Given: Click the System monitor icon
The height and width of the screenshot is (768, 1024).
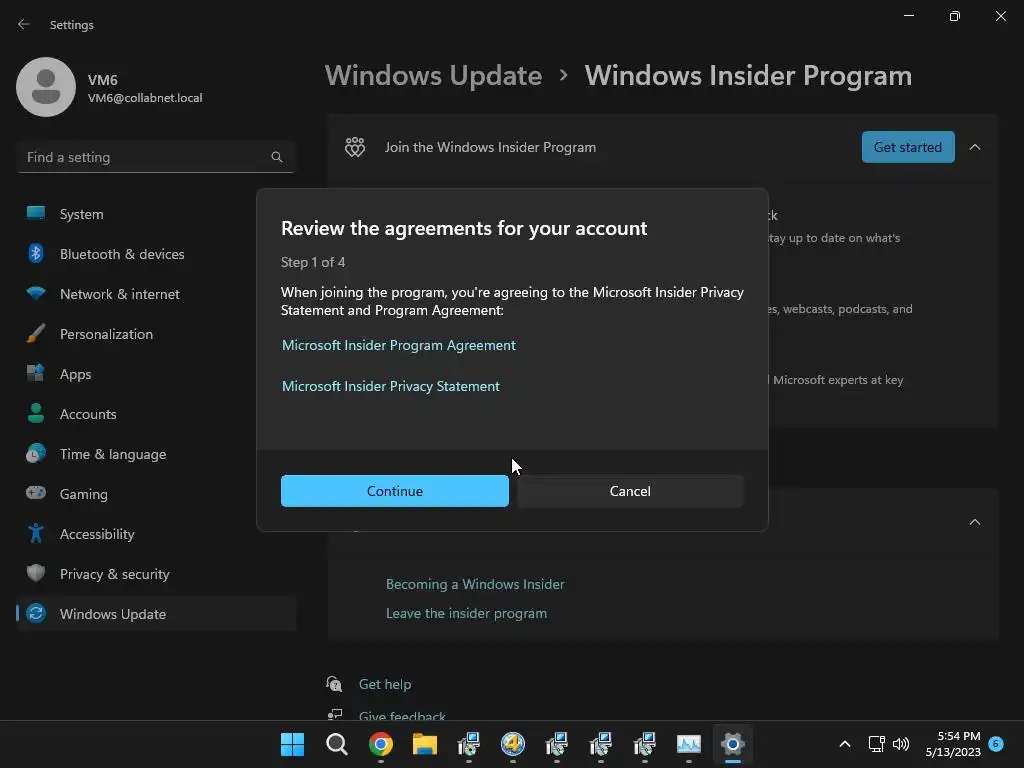Looking at the screenshot, I should [36, 213].
